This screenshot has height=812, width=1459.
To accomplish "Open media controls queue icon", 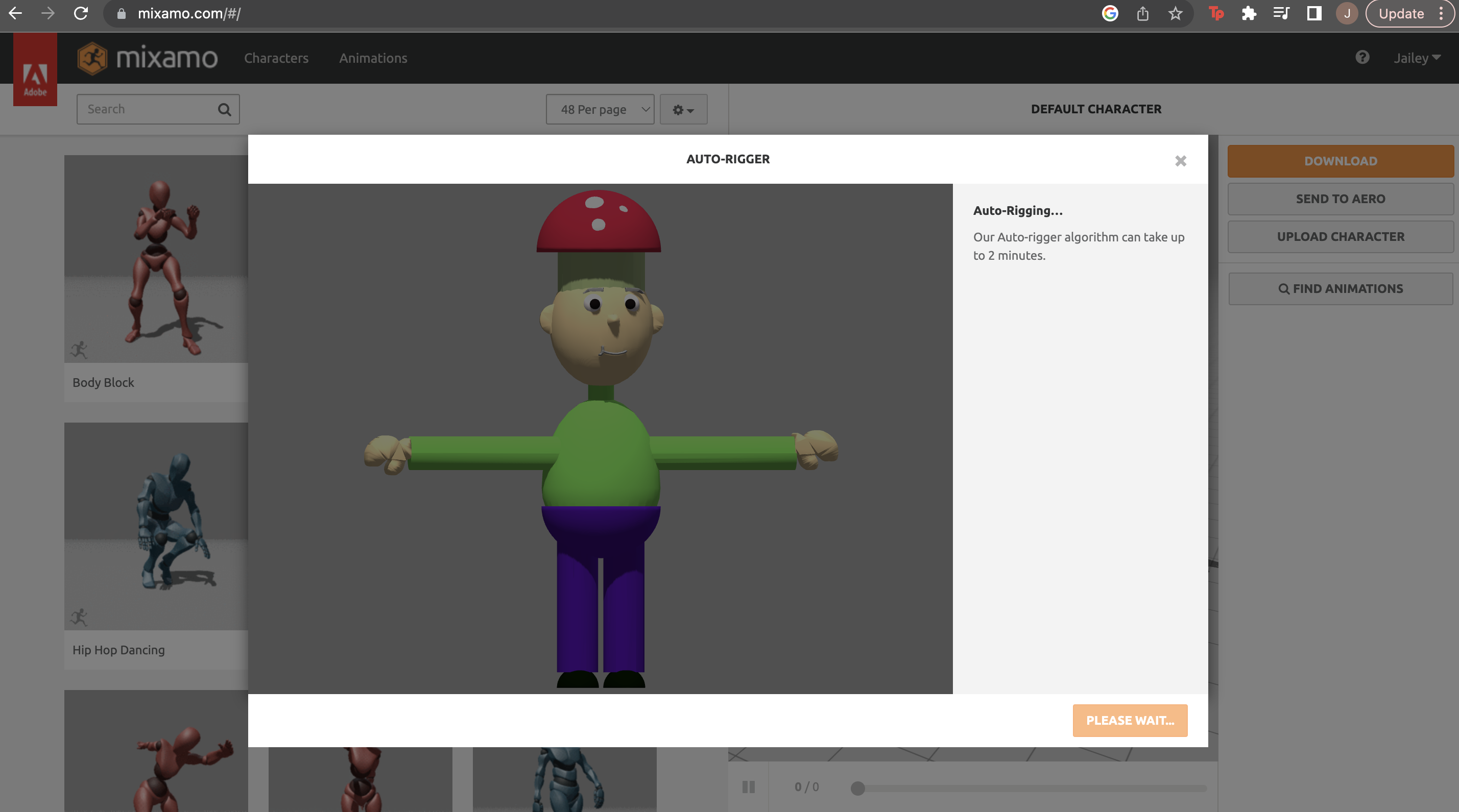I will (x=1281, y=14).
